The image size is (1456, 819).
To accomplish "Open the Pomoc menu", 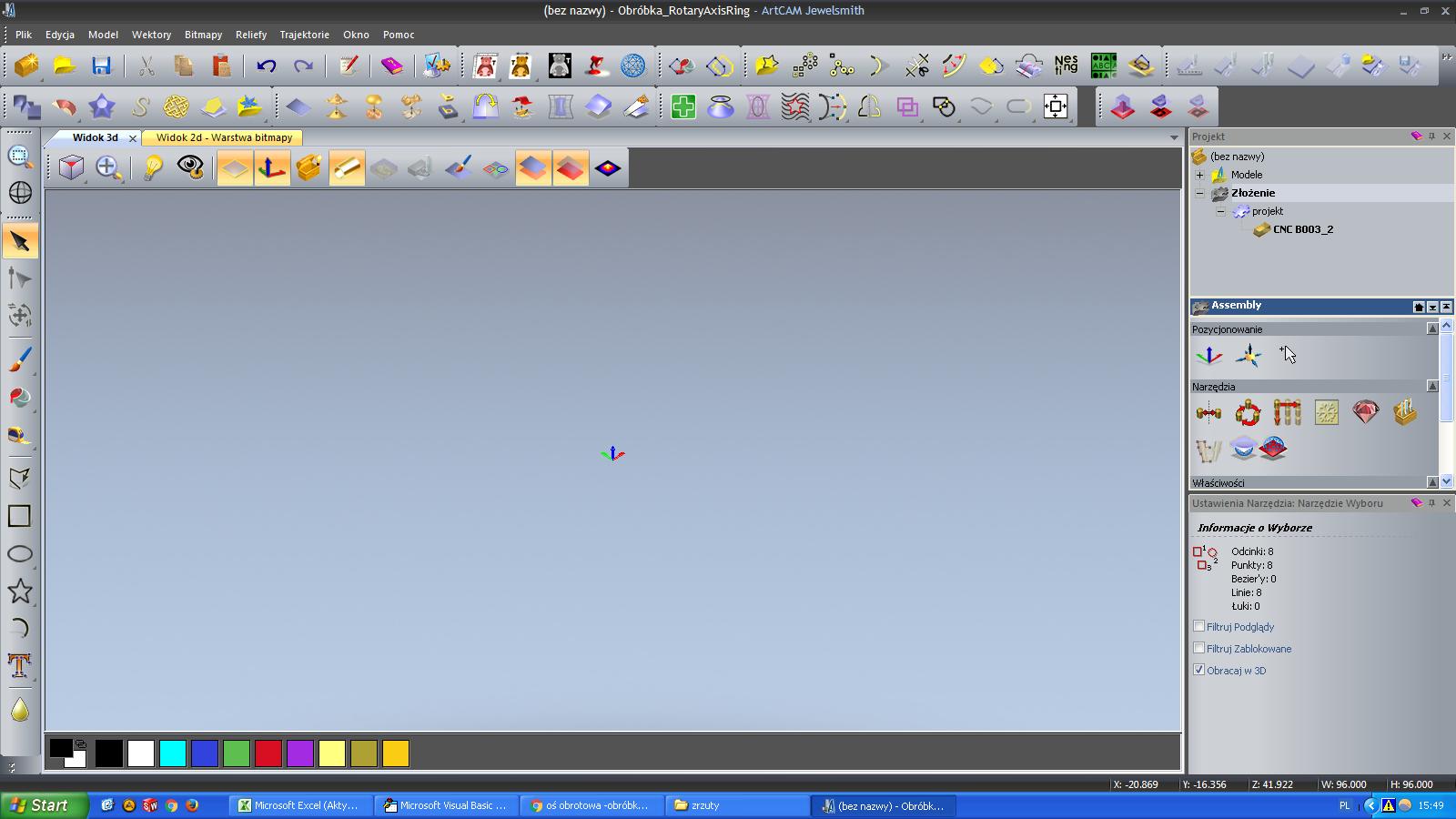I will point(399,35).
